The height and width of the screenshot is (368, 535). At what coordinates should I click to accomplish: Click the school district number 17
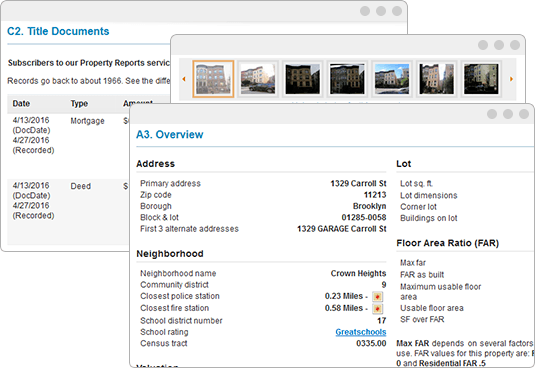[381, 321]
